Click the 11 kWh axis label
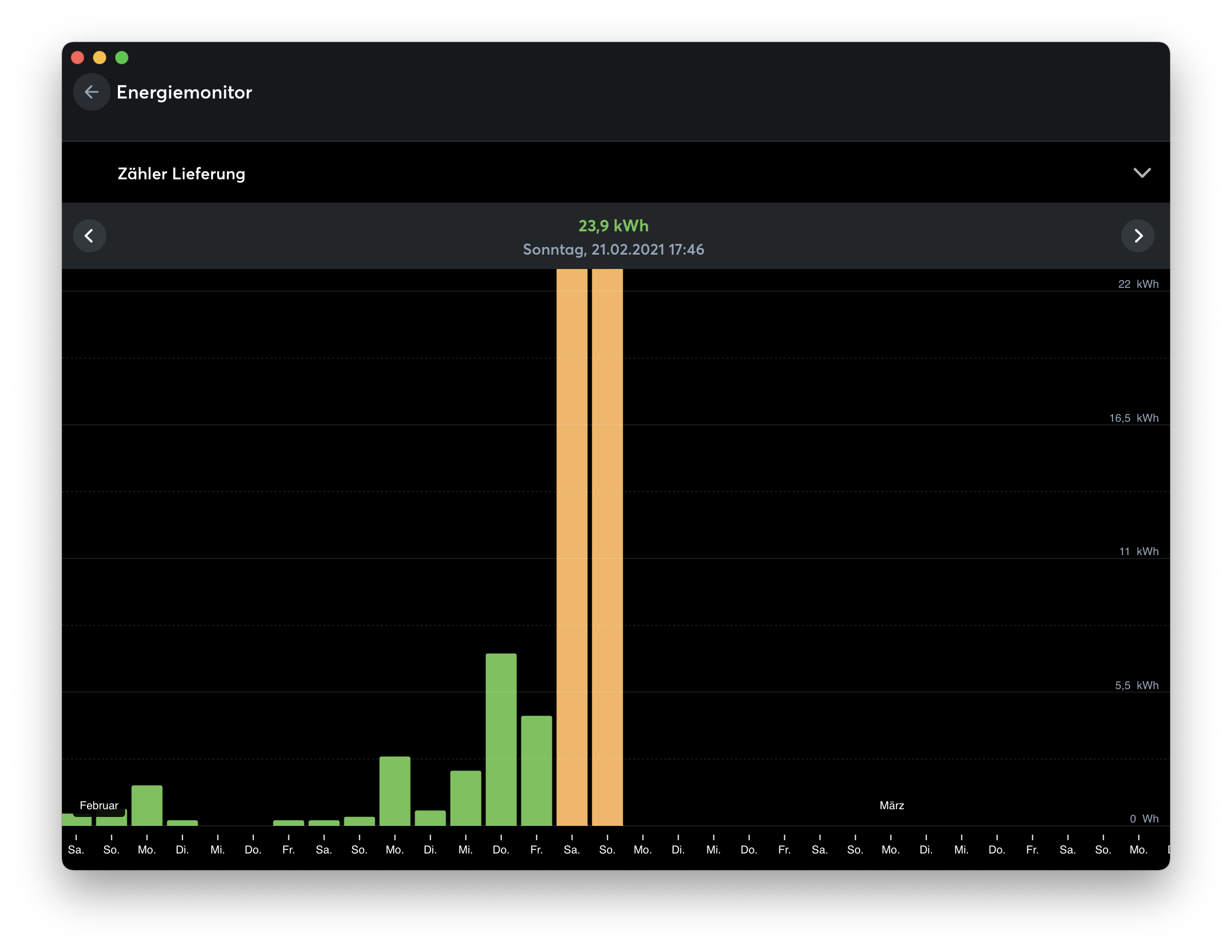Image resolution: width=1232 pixels, height=952 pixels. [1138, 552]
